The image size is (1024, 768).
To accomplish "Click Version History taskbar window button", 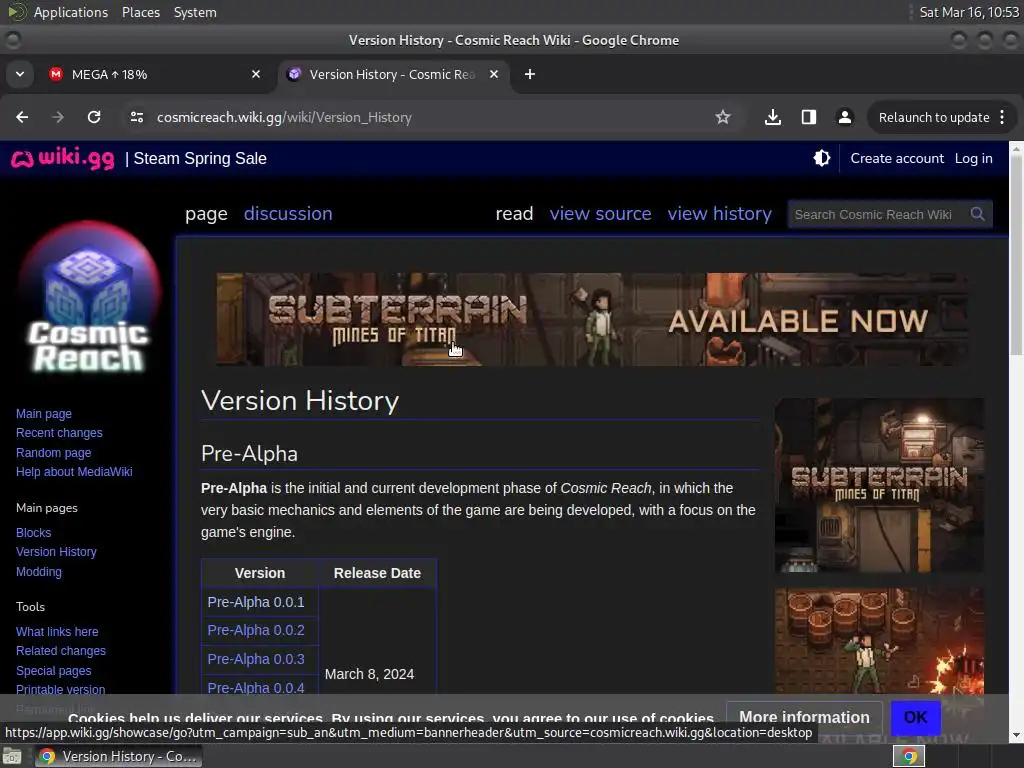I will pos(118,756).
